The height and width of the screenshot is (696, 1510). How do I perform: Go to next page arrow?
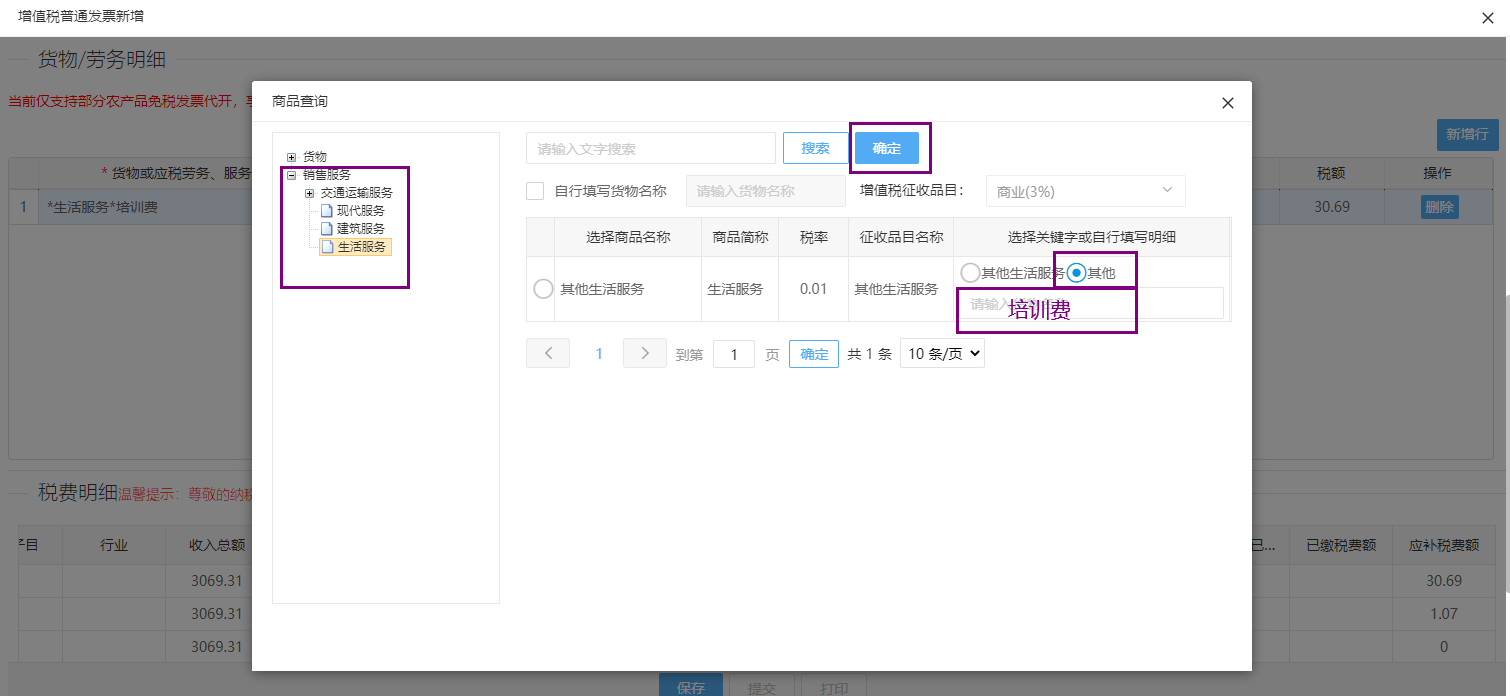point(645,353)
